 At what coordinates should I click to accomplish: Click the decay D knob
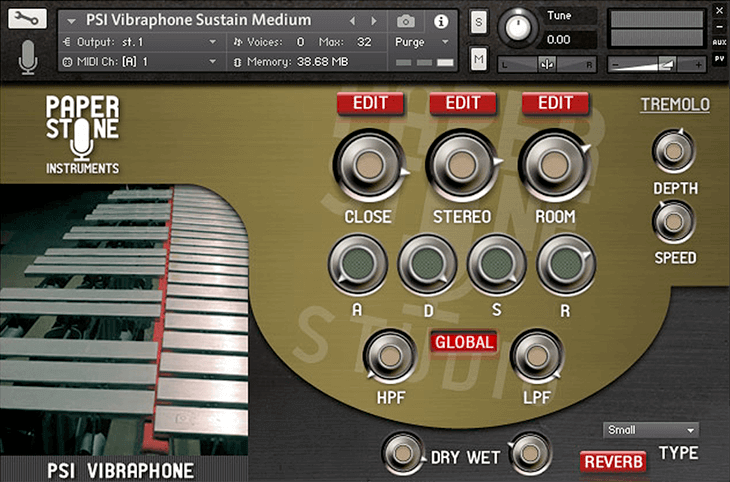click(x=427, y=265)
